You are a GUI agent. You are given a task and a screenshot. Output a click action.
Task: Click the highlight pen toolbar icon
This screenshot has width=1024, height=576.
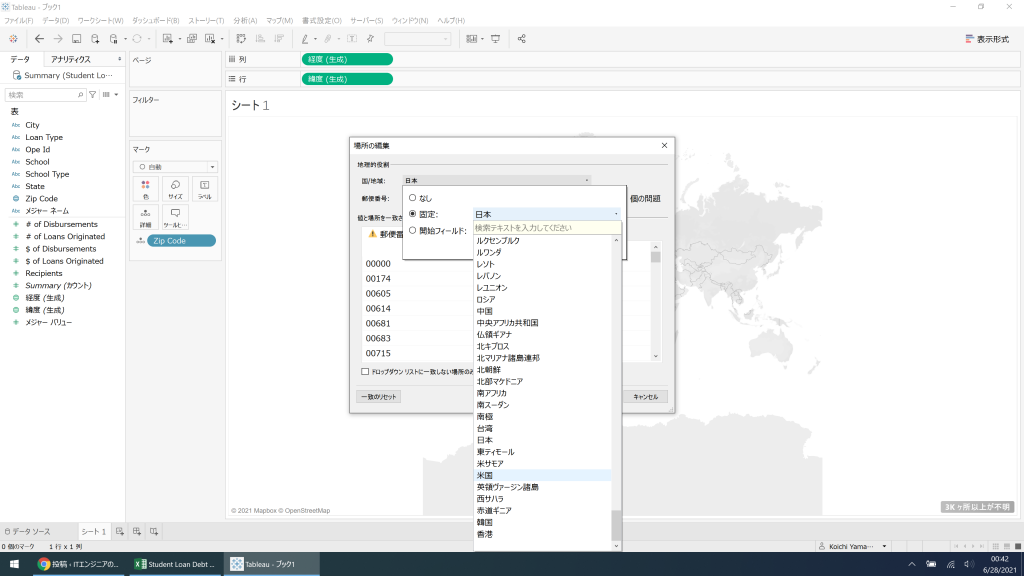[x=305, y=39]
